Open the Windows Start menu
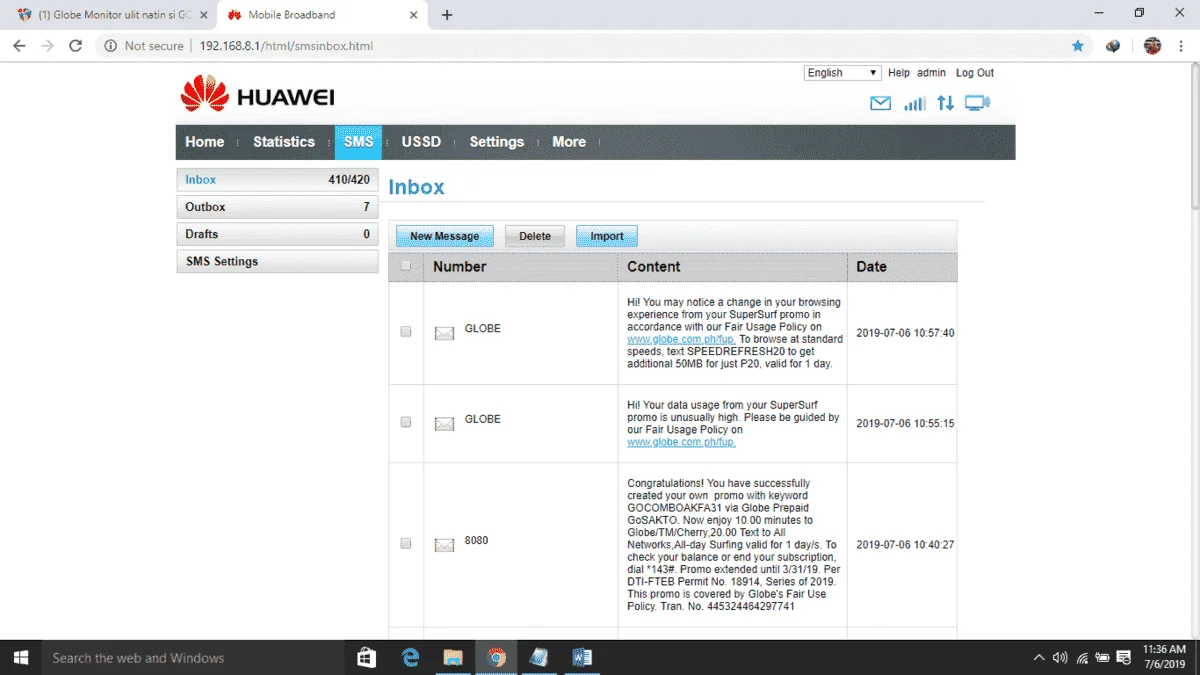This screenshot has width=1200, height=675. [20, 657]
